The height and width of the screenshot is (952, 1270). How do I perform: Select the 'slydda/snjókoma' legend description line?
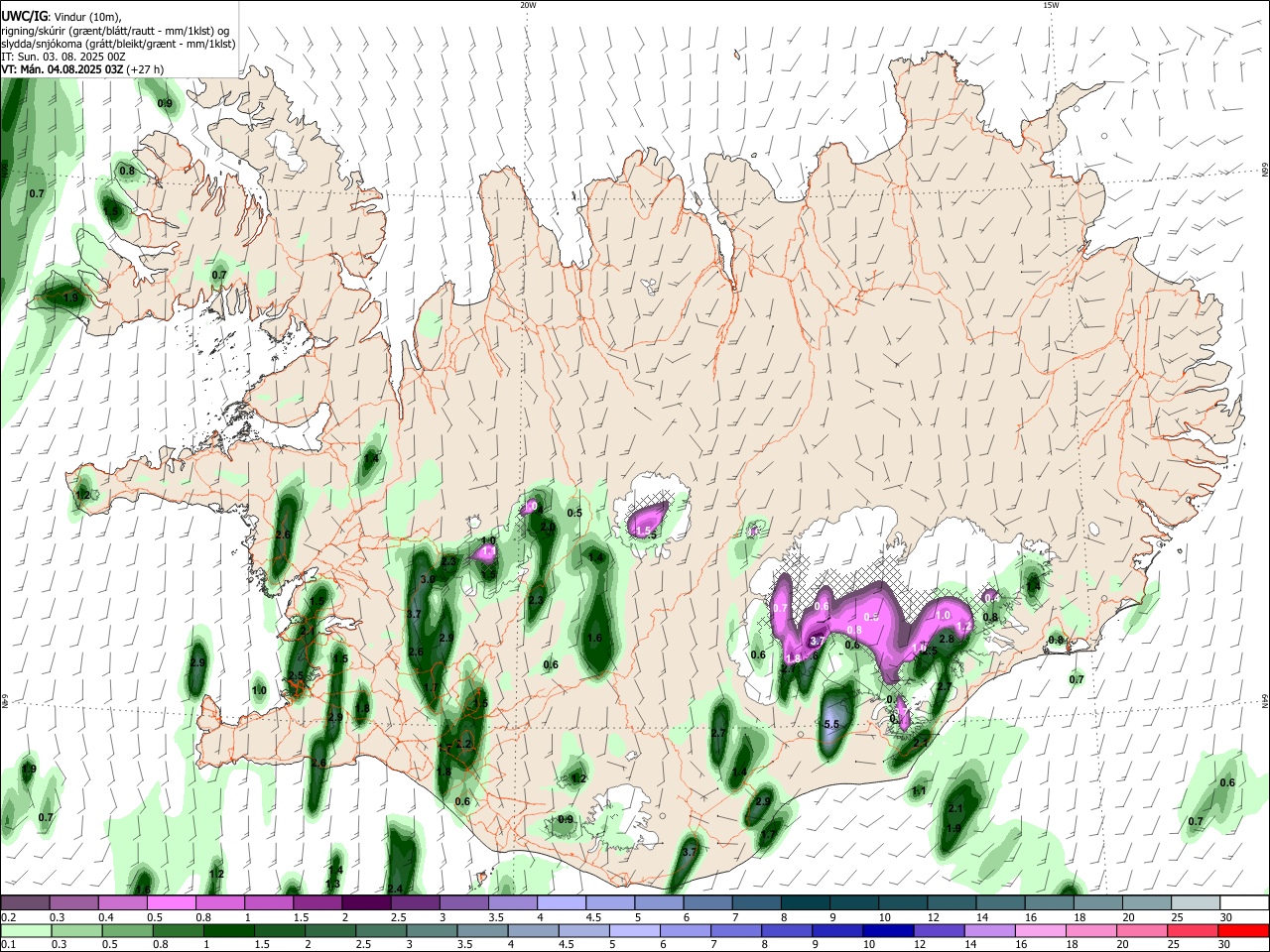pyautogui.click(x=118, y=44)
